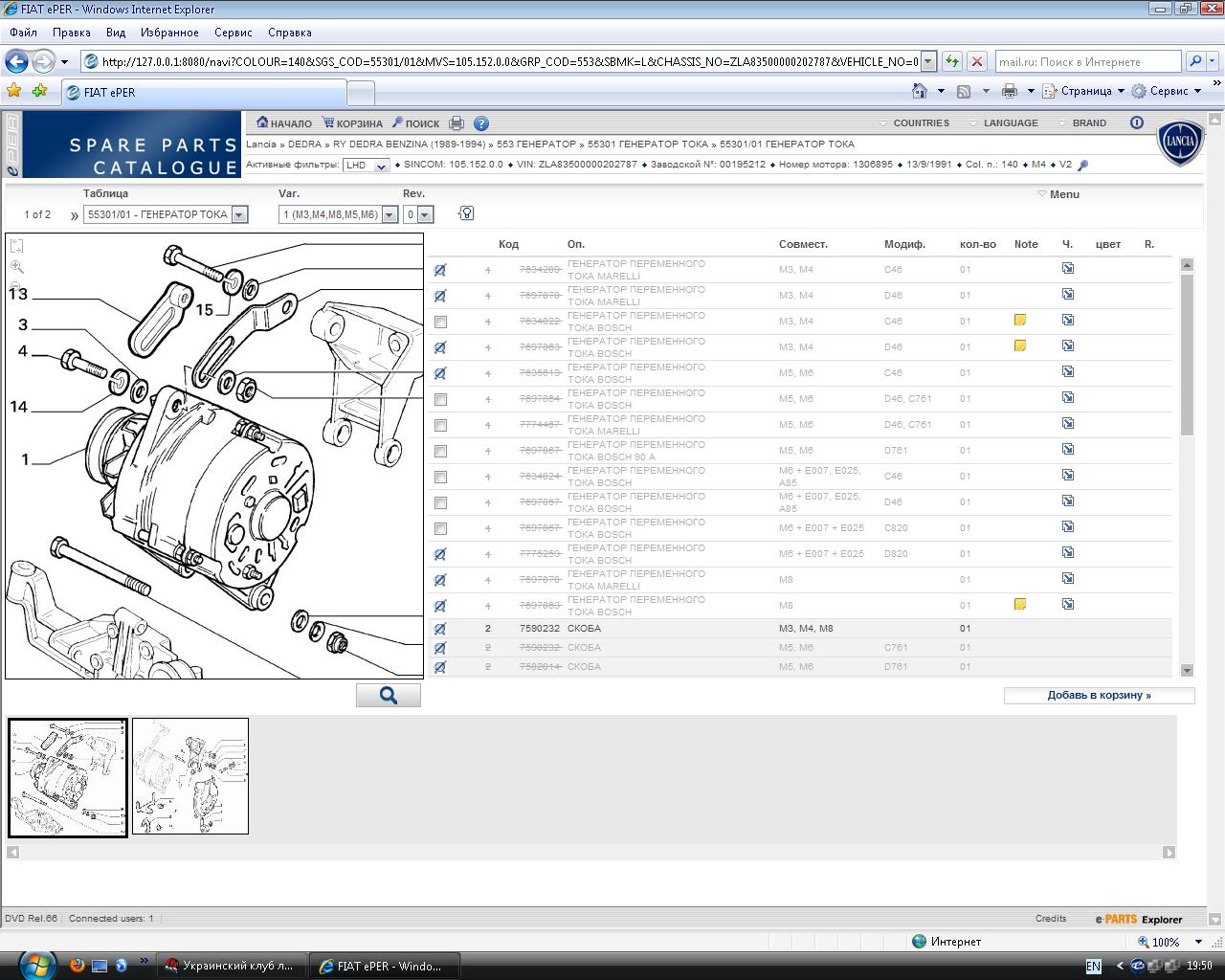Viewport: 1225px width, 980px height.
Task: Open detail icon for part 7635613
Action: 1068,372
